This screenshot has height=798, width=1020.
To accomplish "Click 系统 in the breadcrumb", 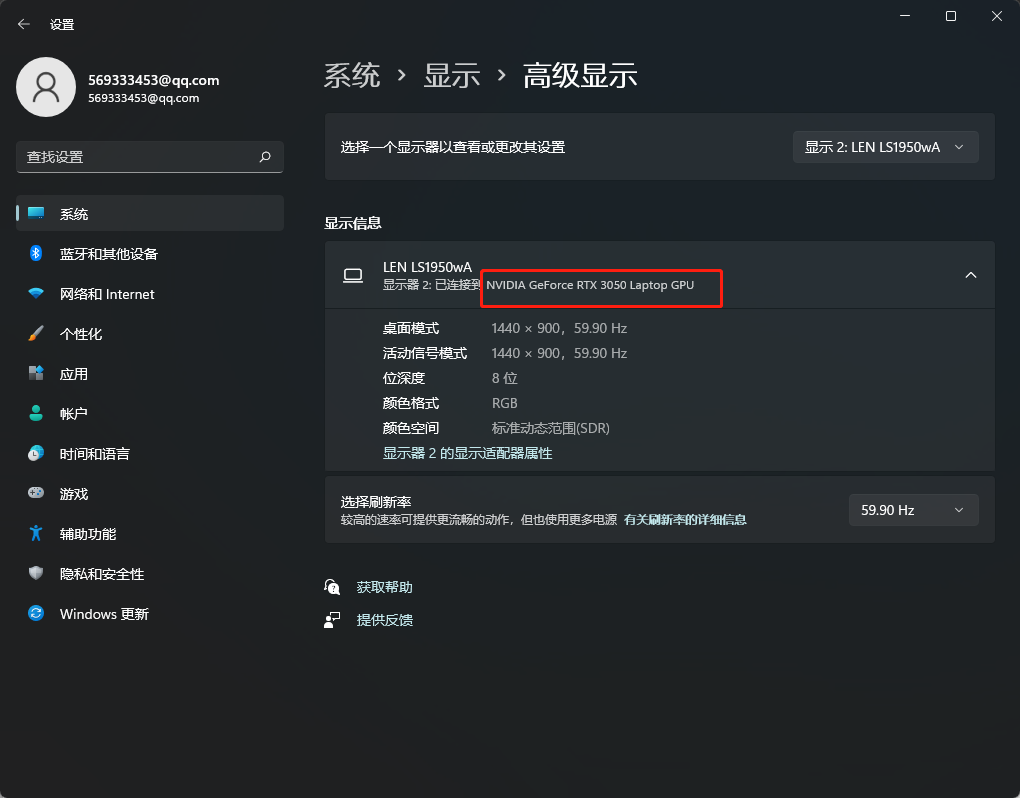I will tap(352, 75).
